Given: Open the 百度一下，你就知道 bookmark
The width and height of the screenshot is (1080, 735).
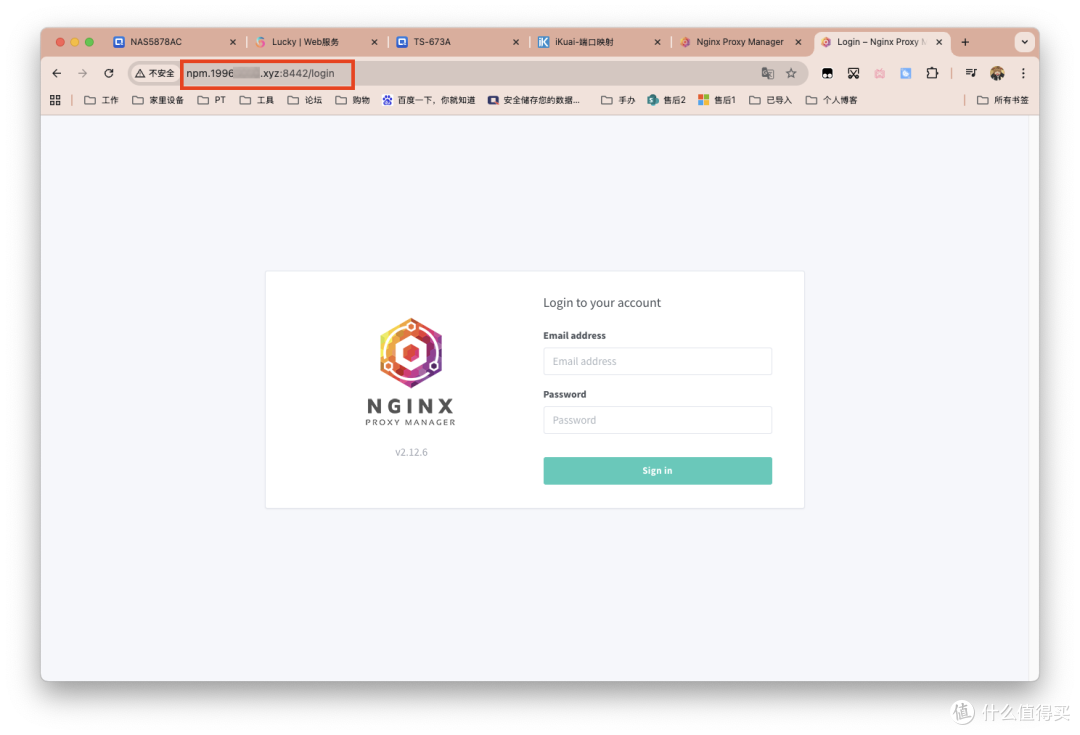Looking at the screenshot, I should [x=429, y=100].
